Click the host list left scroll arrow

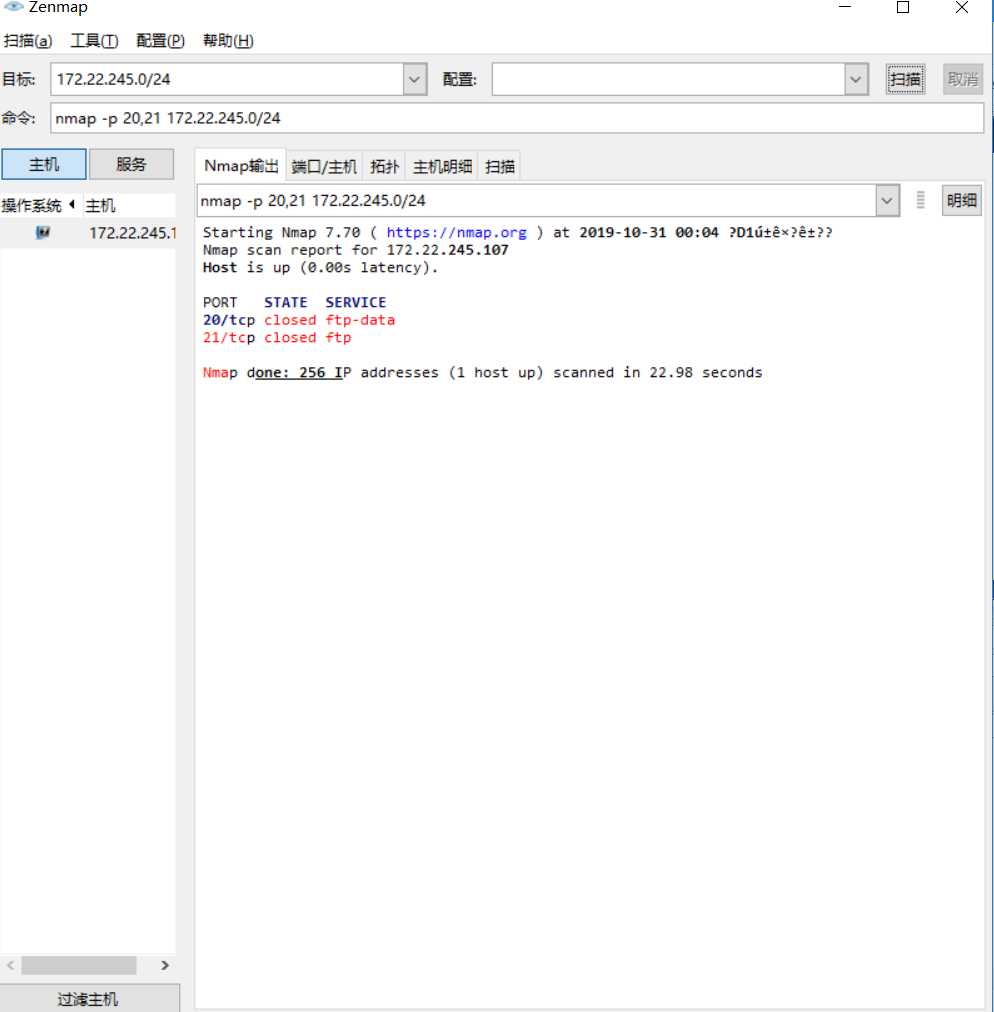pos(10,965)
